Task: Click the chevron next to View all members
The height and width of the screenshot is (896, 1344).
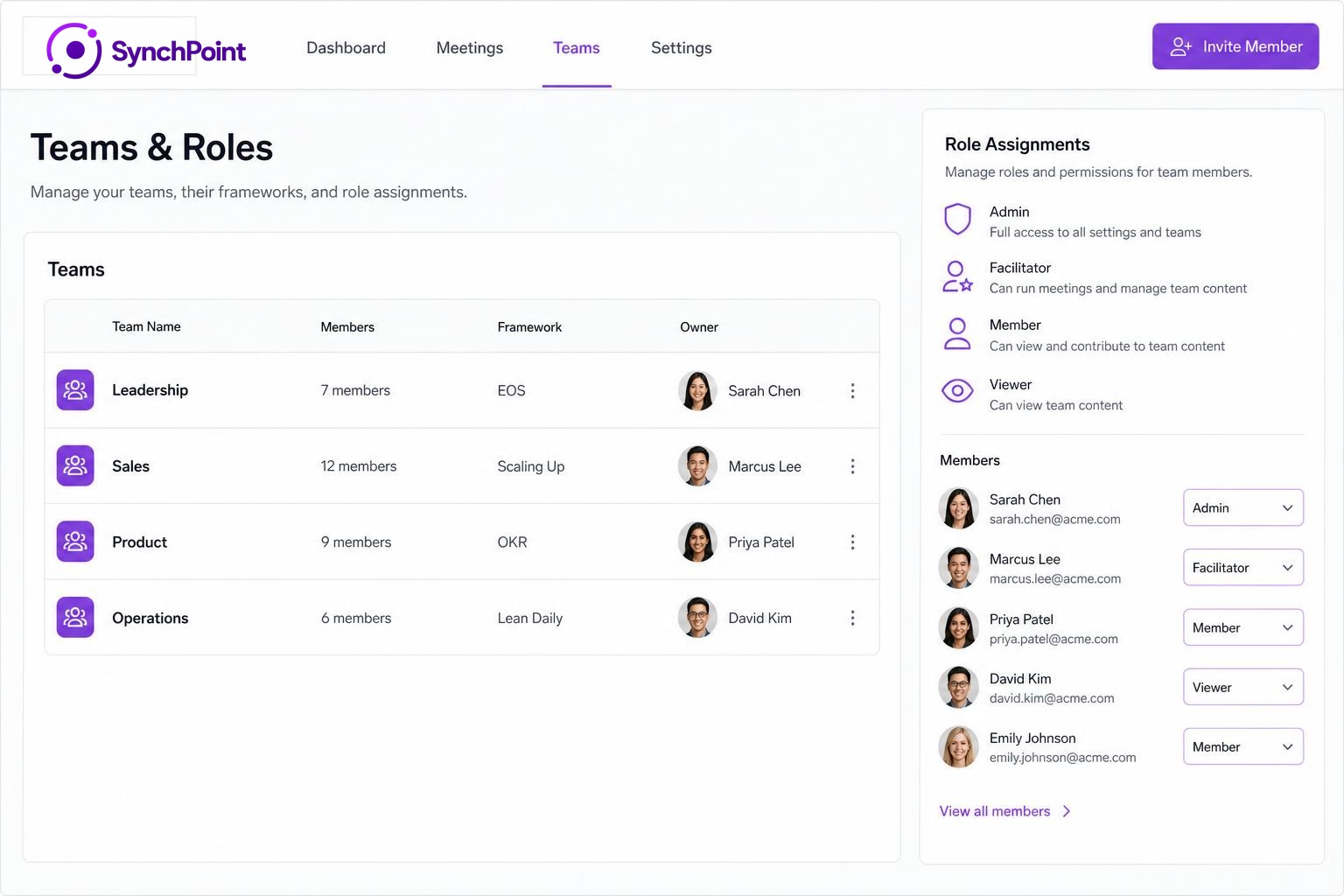Action: [x=1067, y=811]
